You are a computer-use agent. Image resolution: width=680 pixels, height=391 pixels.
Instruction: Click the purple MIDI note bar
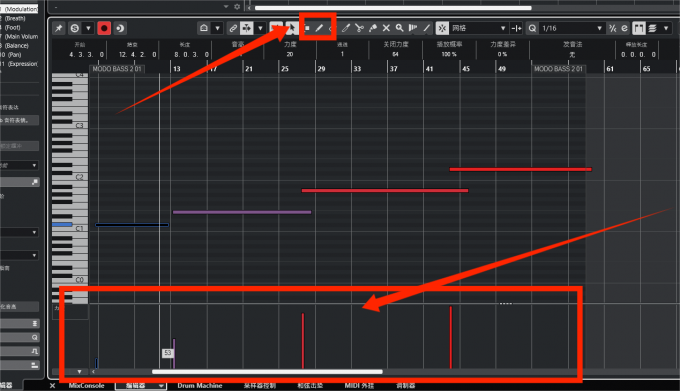point(242,212)
